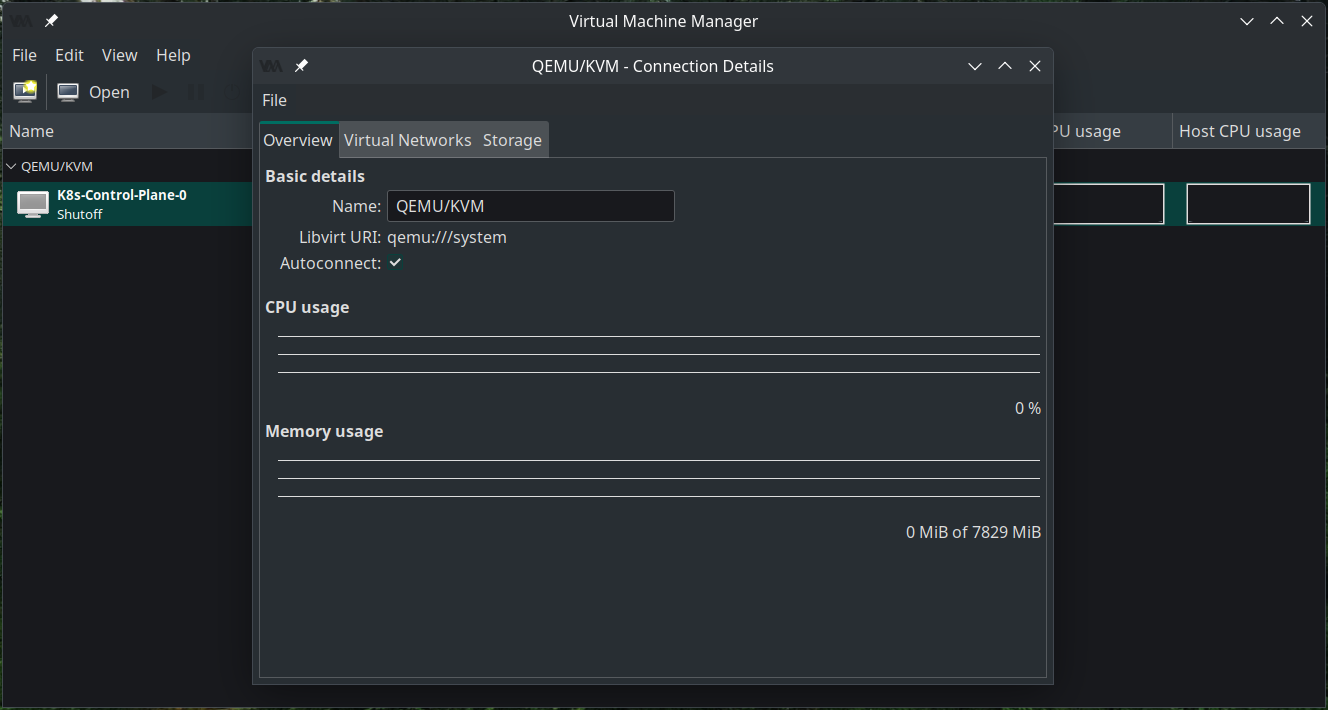Create a new virtual machine

(25, 92)
